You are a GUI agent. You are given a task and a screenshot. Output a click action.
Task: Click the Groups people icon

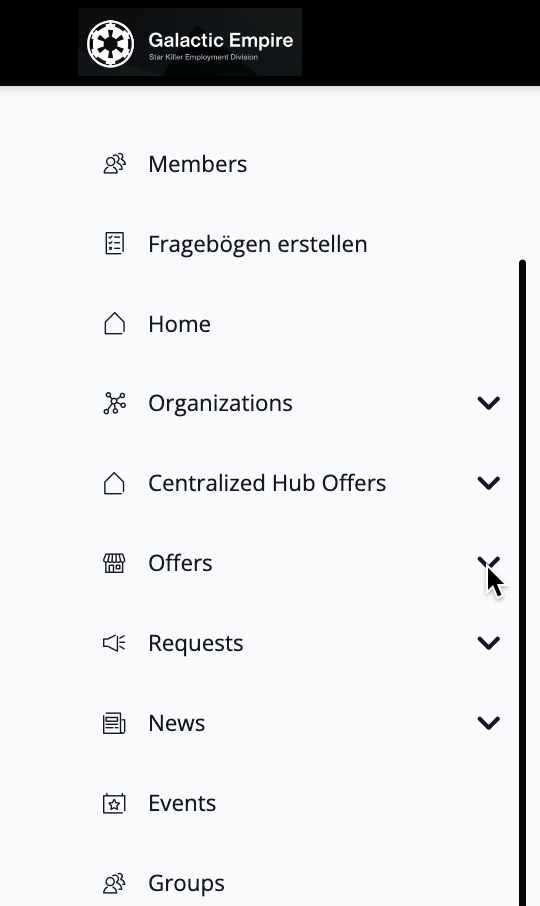[x=114, y=883]
